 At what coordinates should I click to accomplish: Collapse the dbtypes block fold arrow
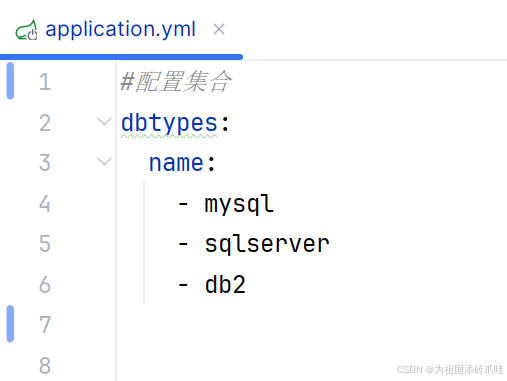(x=104, y=122)
